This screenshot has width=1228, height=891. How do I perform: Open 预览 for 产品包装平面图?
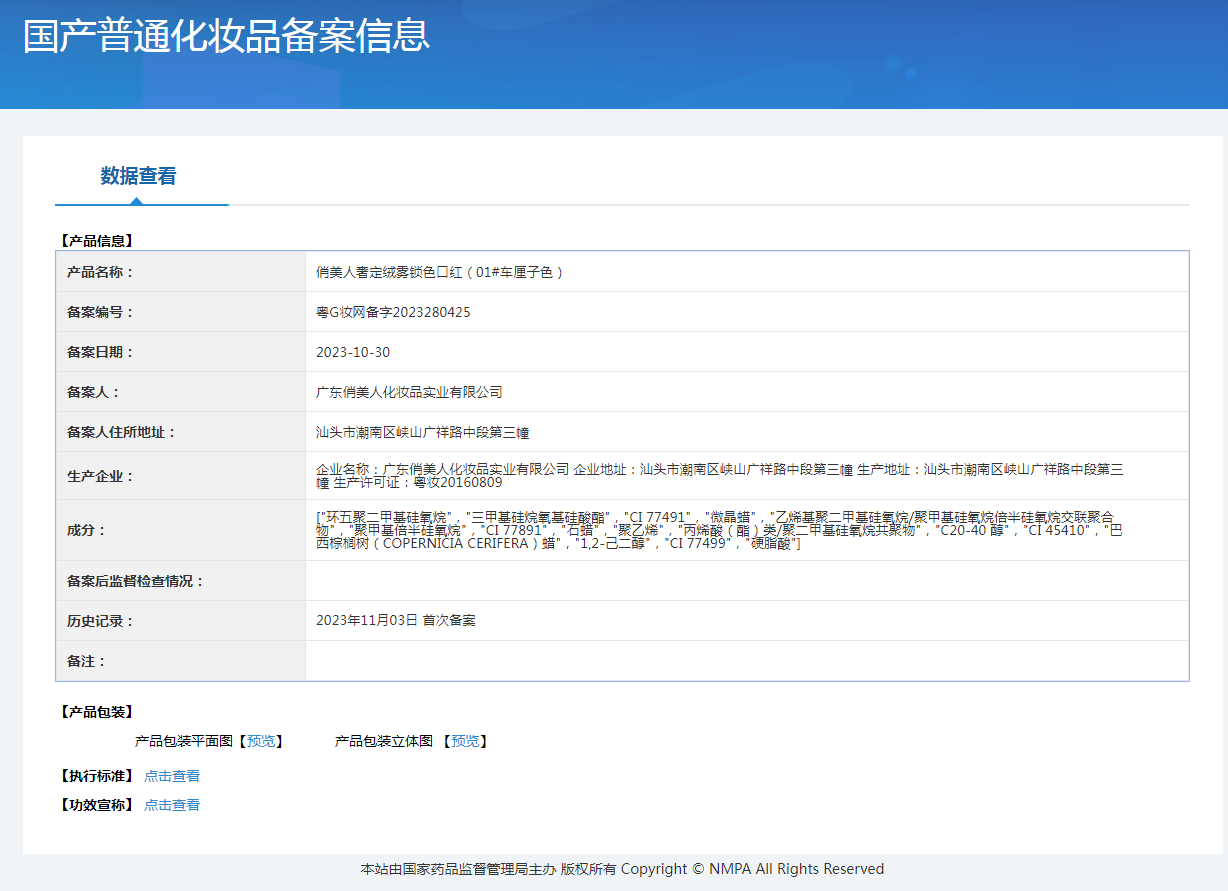(x=261, y=741)
